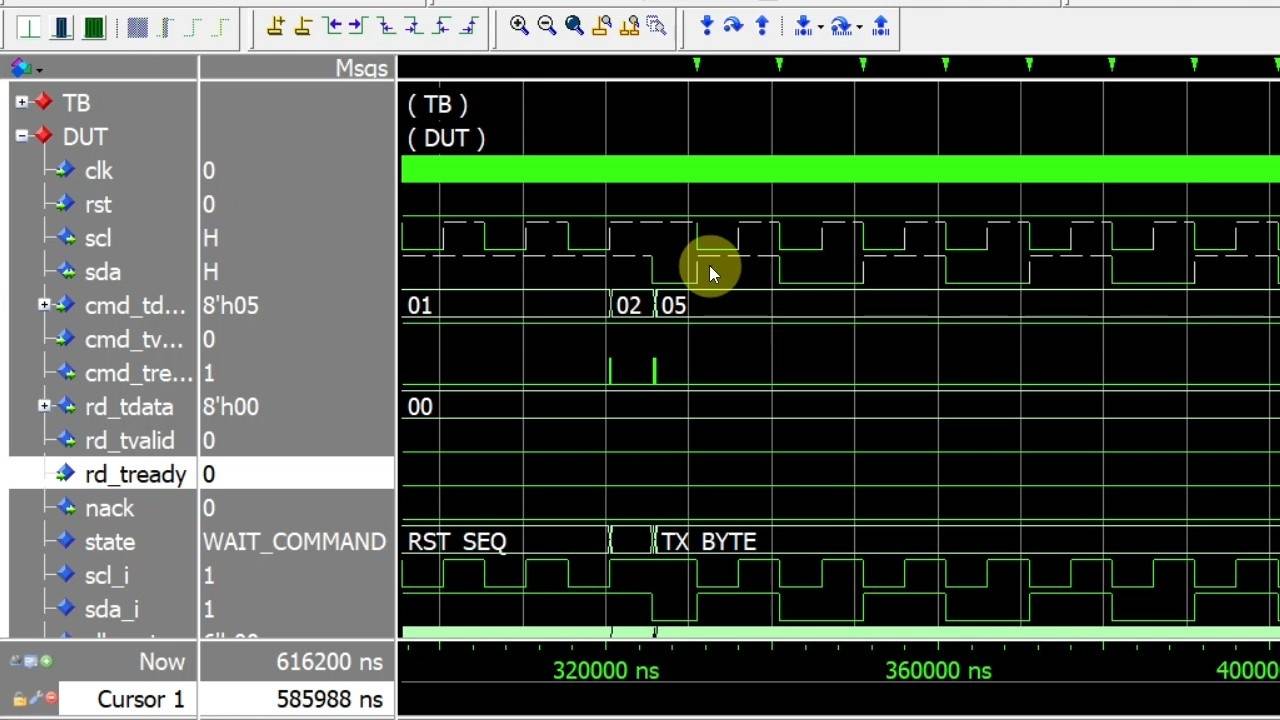The height and width of the screenshot is (720, 1280).
Task: Click the Collapse Time at Cursor icon
Action: (x=221, y=27)
